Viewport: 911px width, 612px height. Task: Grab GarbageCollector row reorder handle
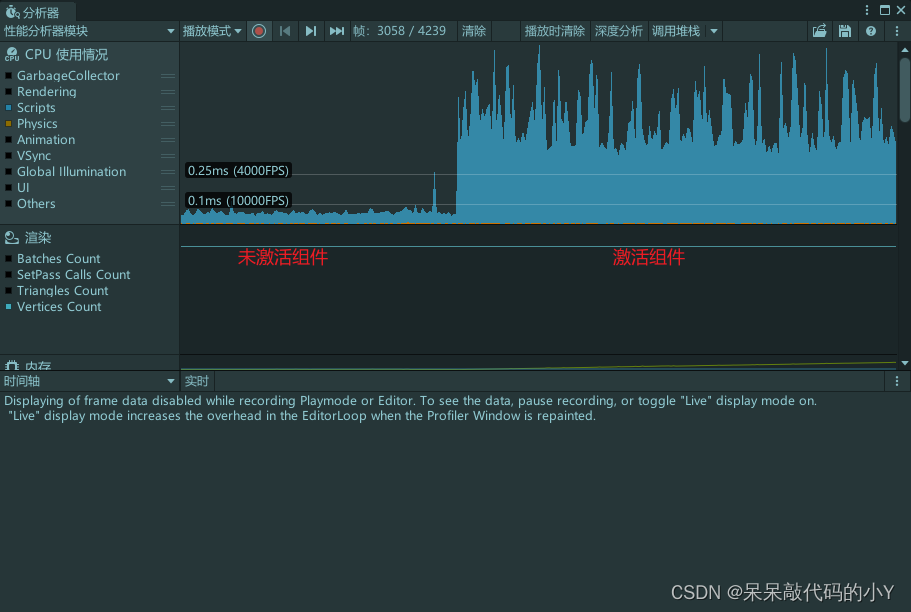click(168, 76)
